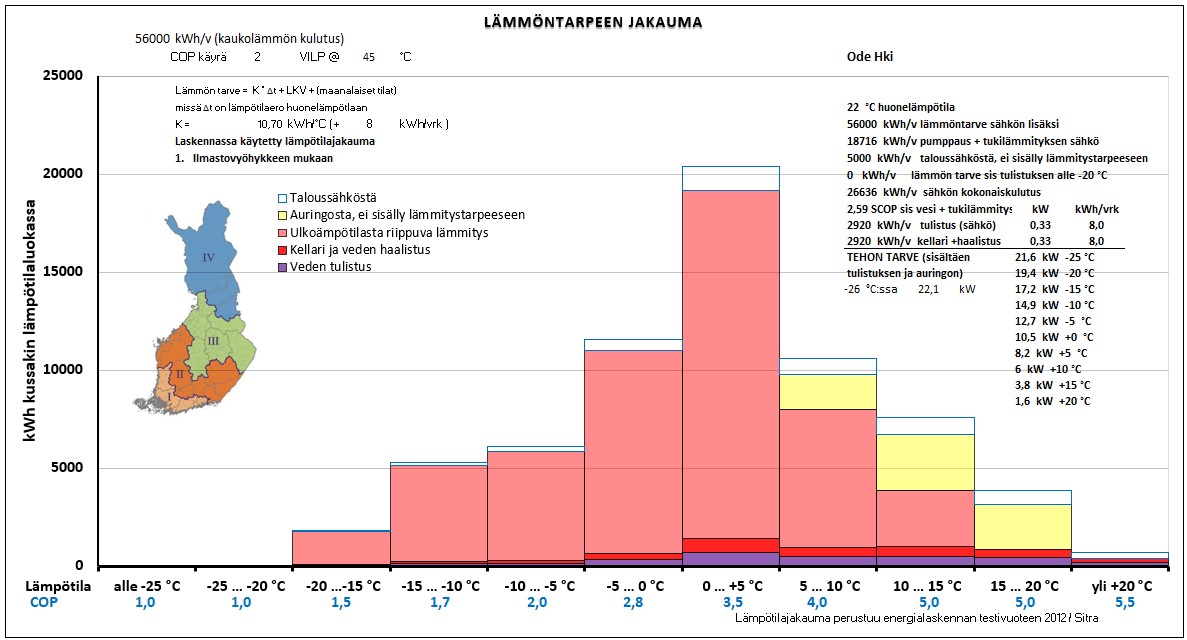Click the COP value 3,5
The width and height of the screenshot is (1187, 640).
coord(733,603)
